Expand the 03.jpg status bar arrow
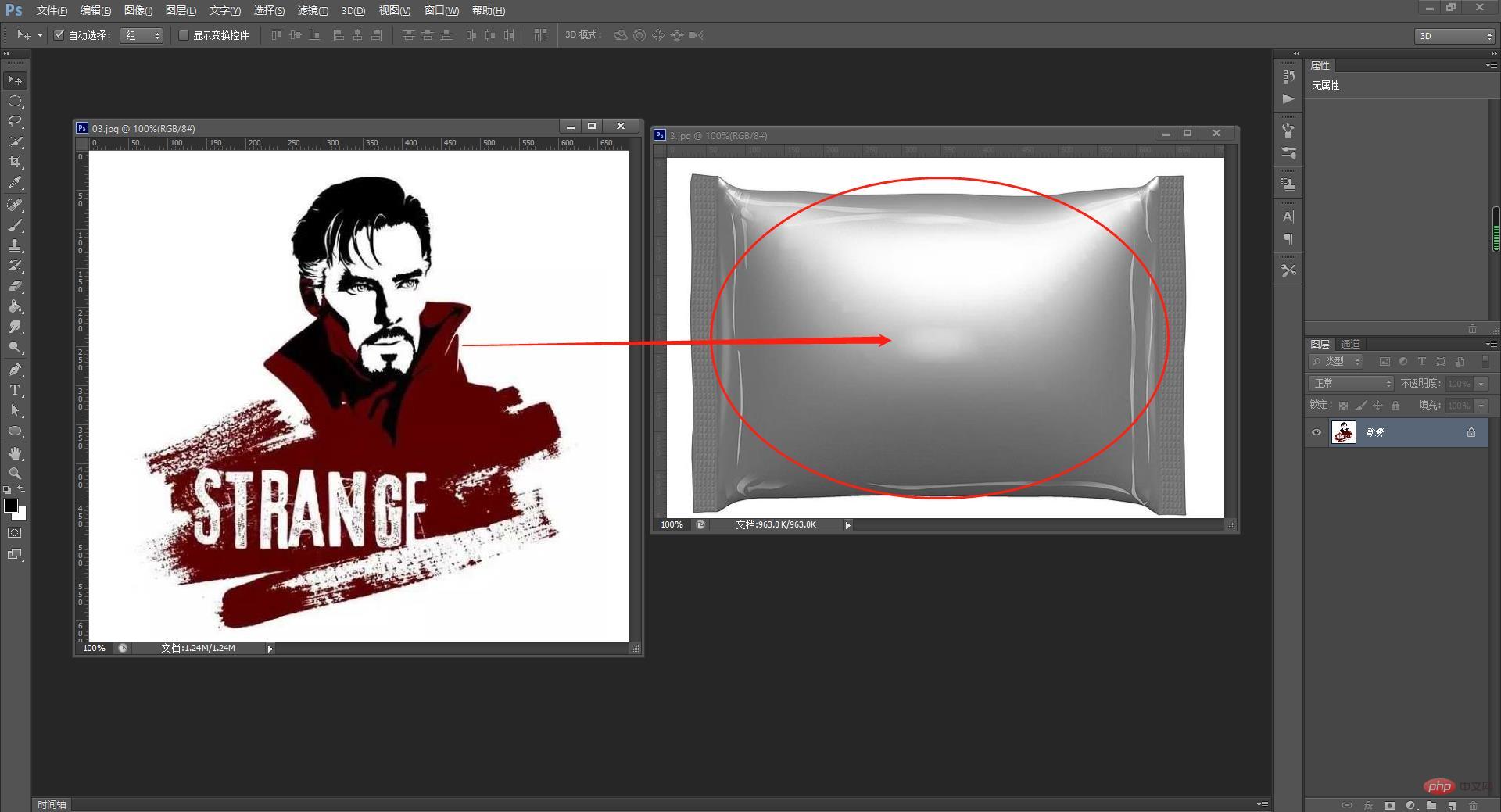Image resolution: width=1501 pixels, height=812 pixels. coord(270,649)
